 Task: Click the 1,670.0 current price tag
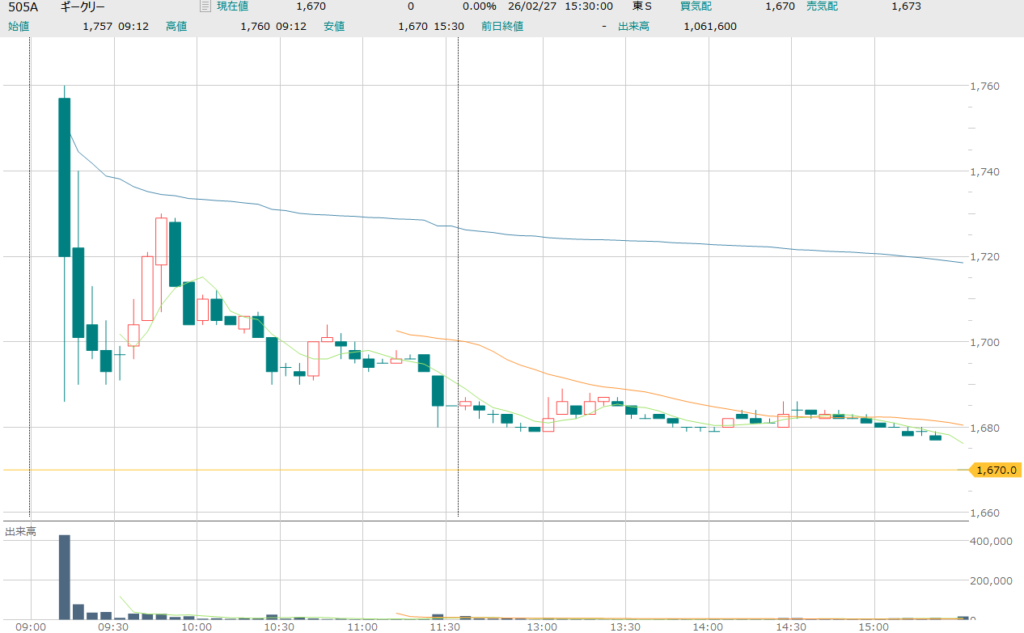[x=994, y=470]
